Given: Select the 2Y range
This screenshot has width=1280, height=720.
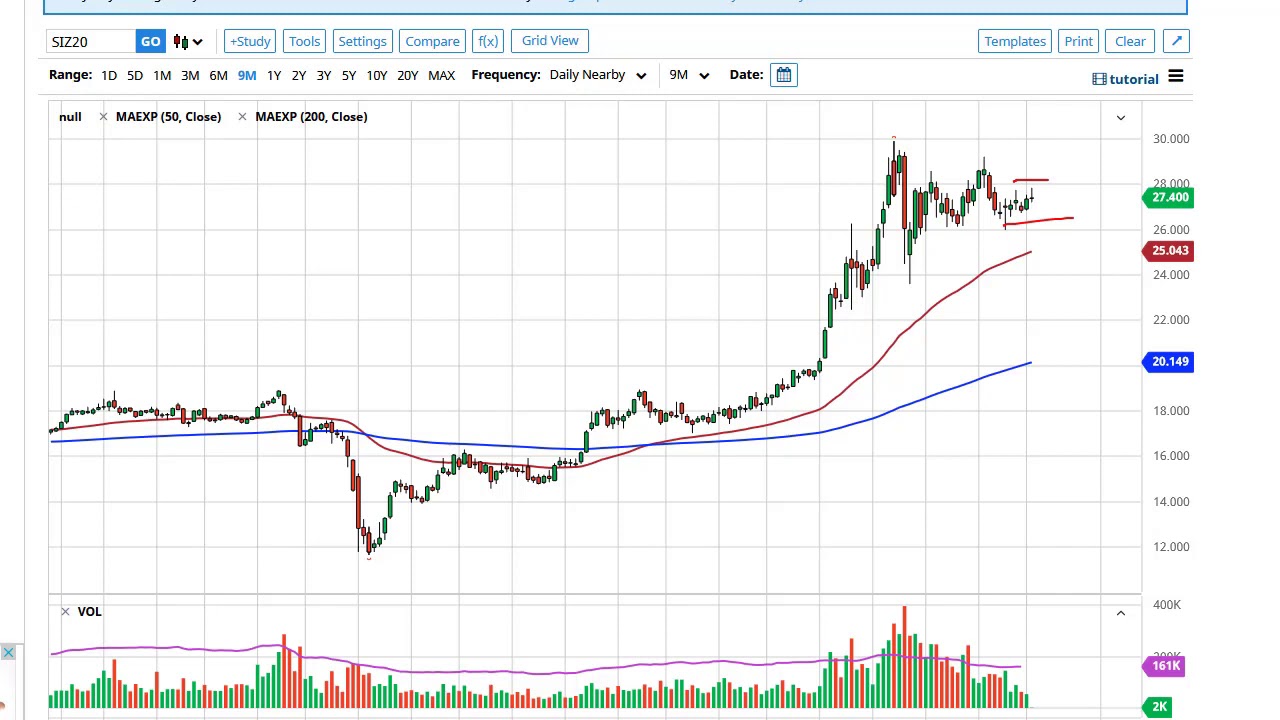Looking at the screenshot, I should (299, 76).
